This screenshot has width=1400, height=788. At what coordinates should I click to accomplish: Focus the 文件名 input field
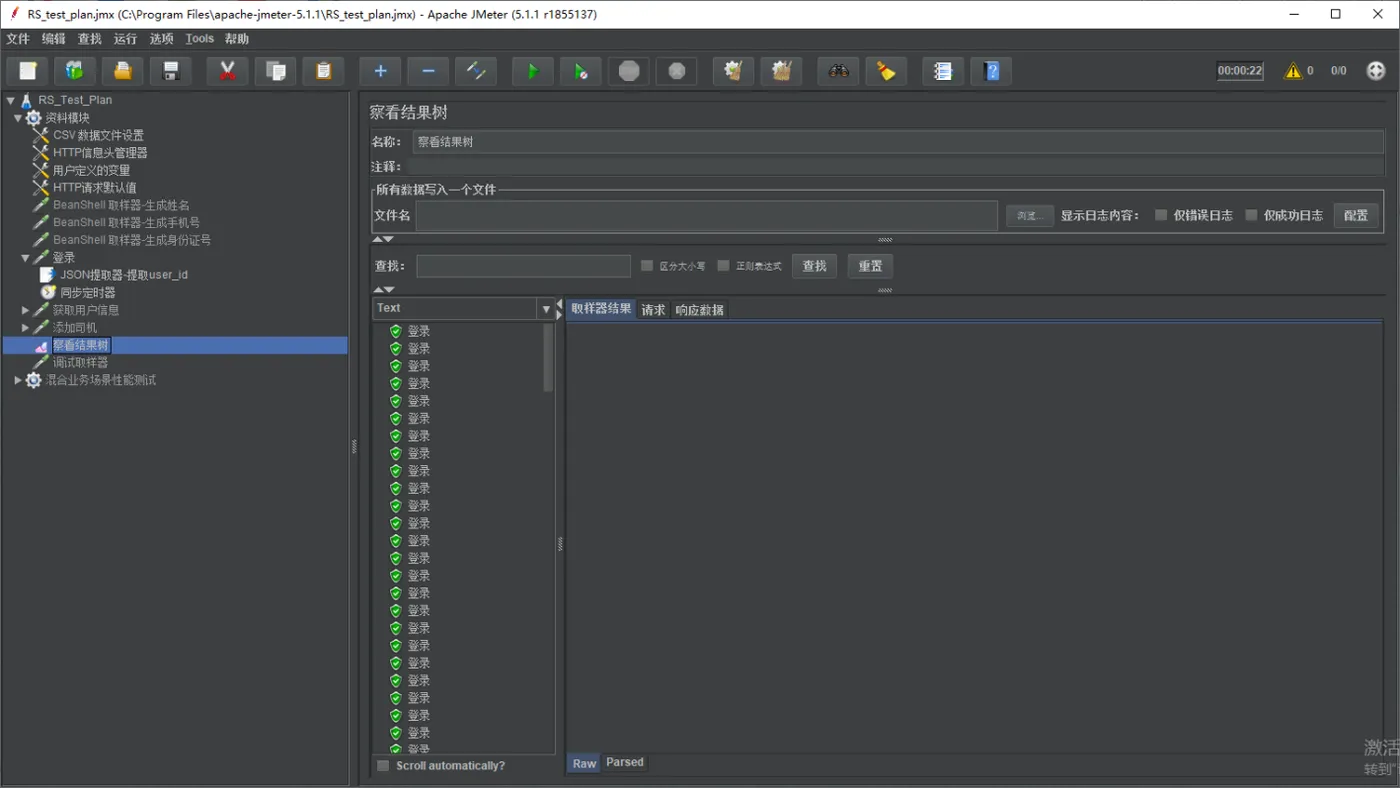tap(707, 216)
